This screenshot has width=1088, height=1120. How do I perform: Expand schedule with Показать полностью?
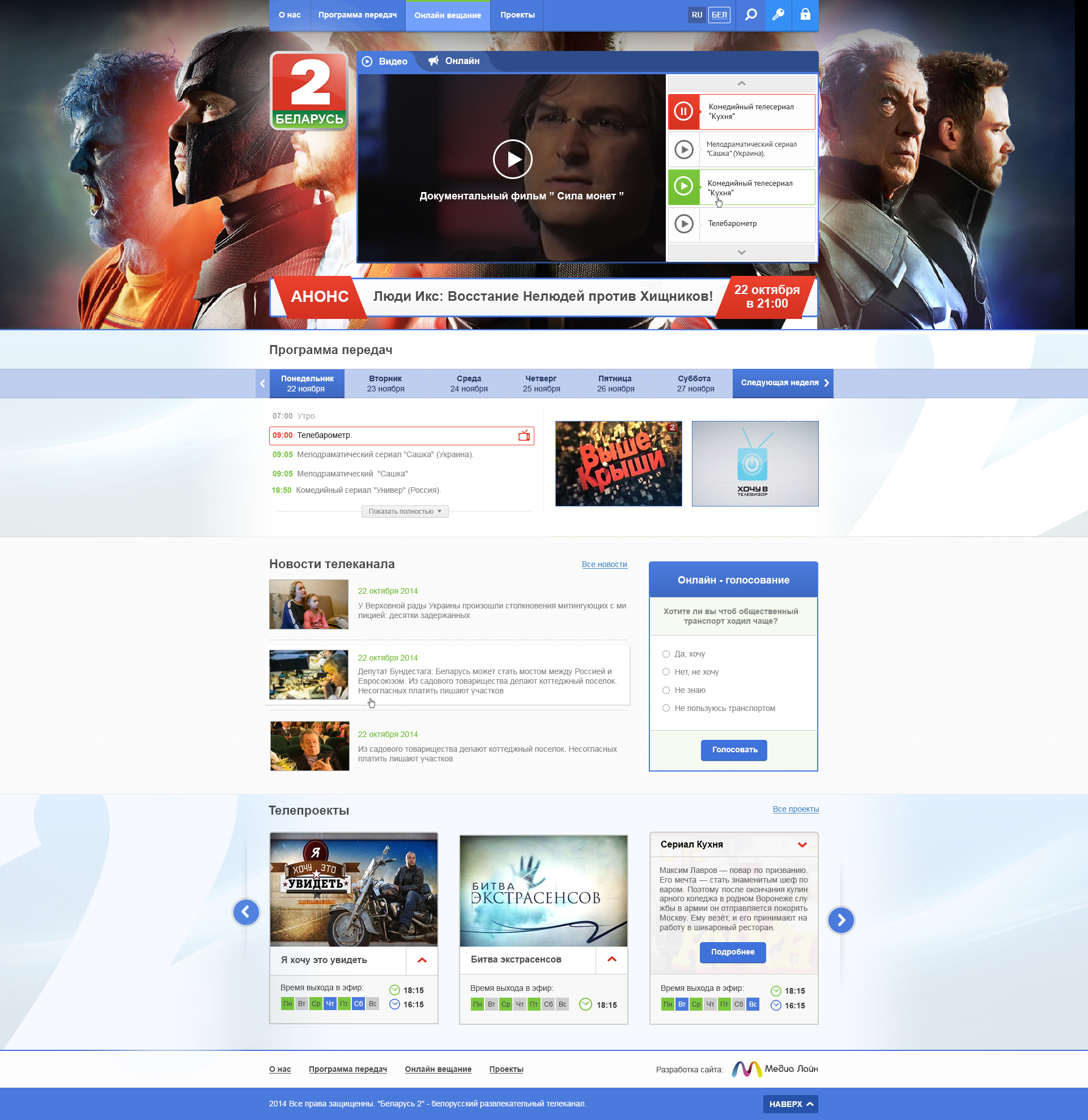[405, 512]
